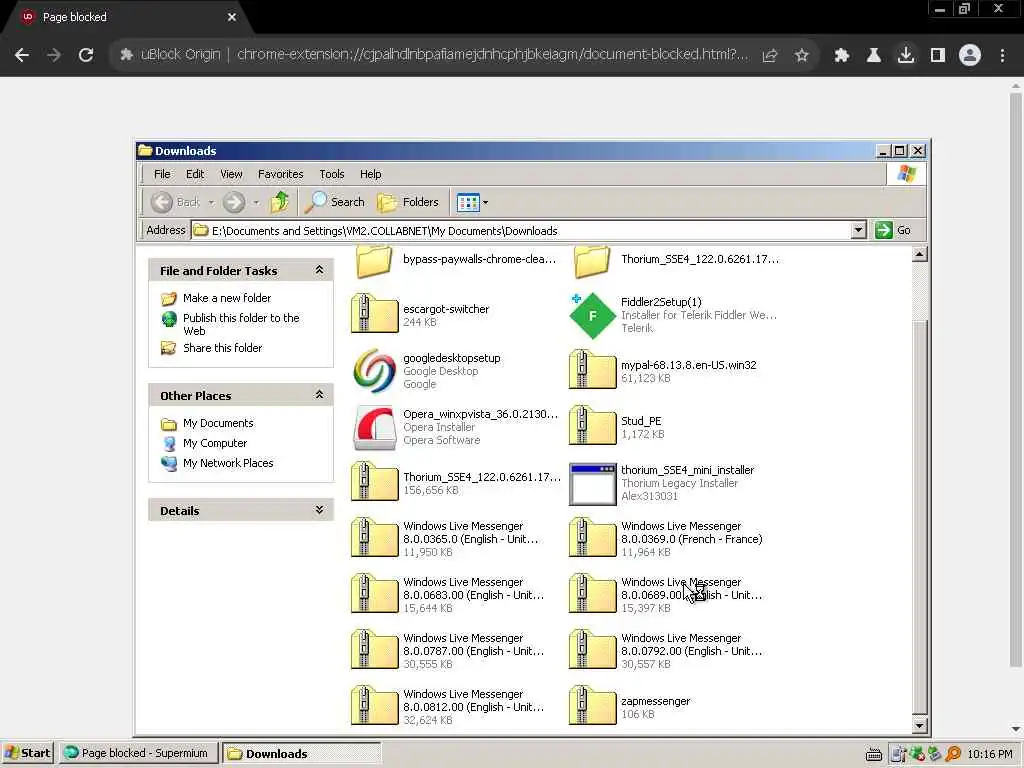The height and width of the screenshot is (768, 1024).
Task: Select the Stud_PE zip icon
Action: click(x=592, y=426)
